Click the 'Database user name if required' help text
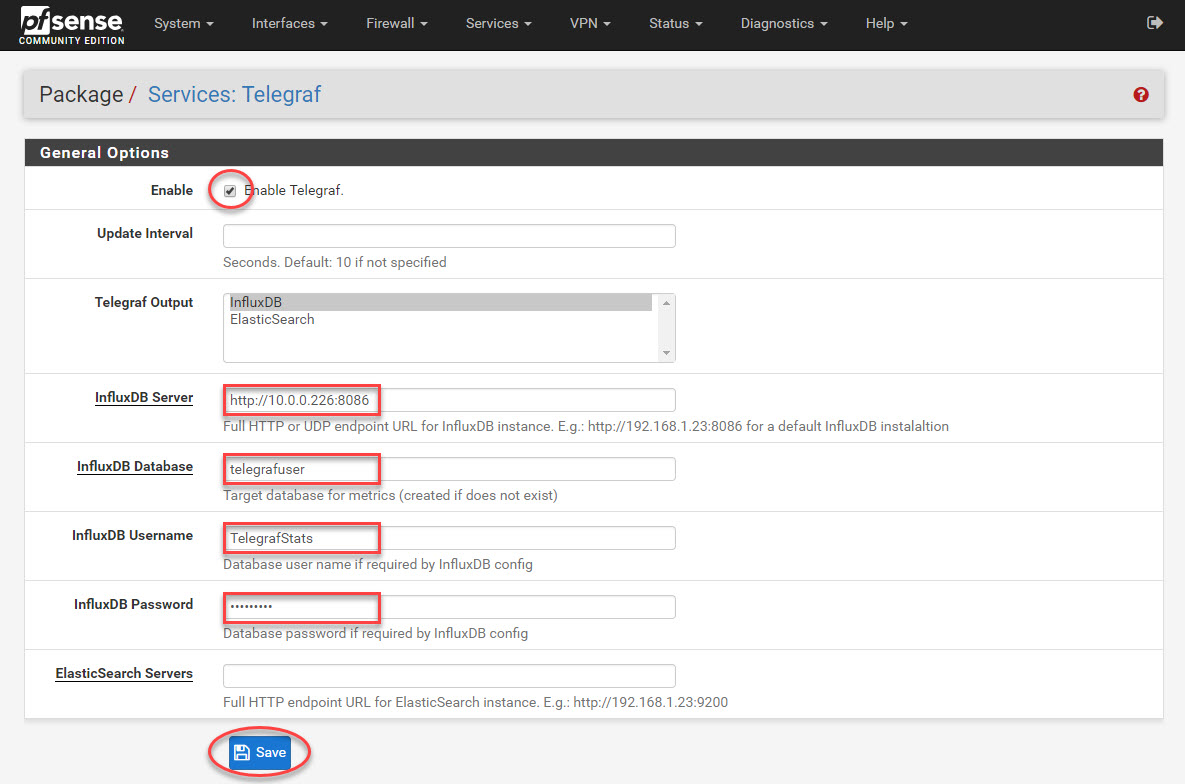Image resolution: width=1185 pixels, height=784 pixels. [x=378, y=565]
